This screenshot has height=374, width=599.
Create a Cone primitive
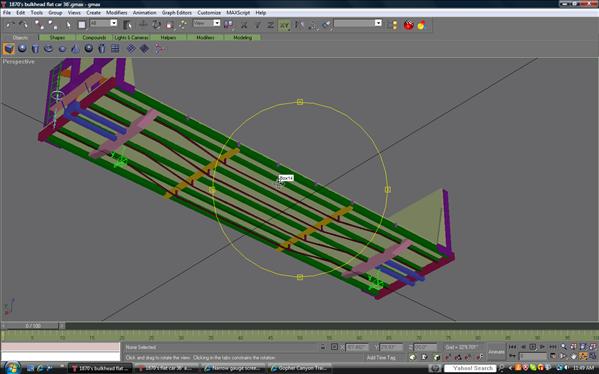coord(75,49)
